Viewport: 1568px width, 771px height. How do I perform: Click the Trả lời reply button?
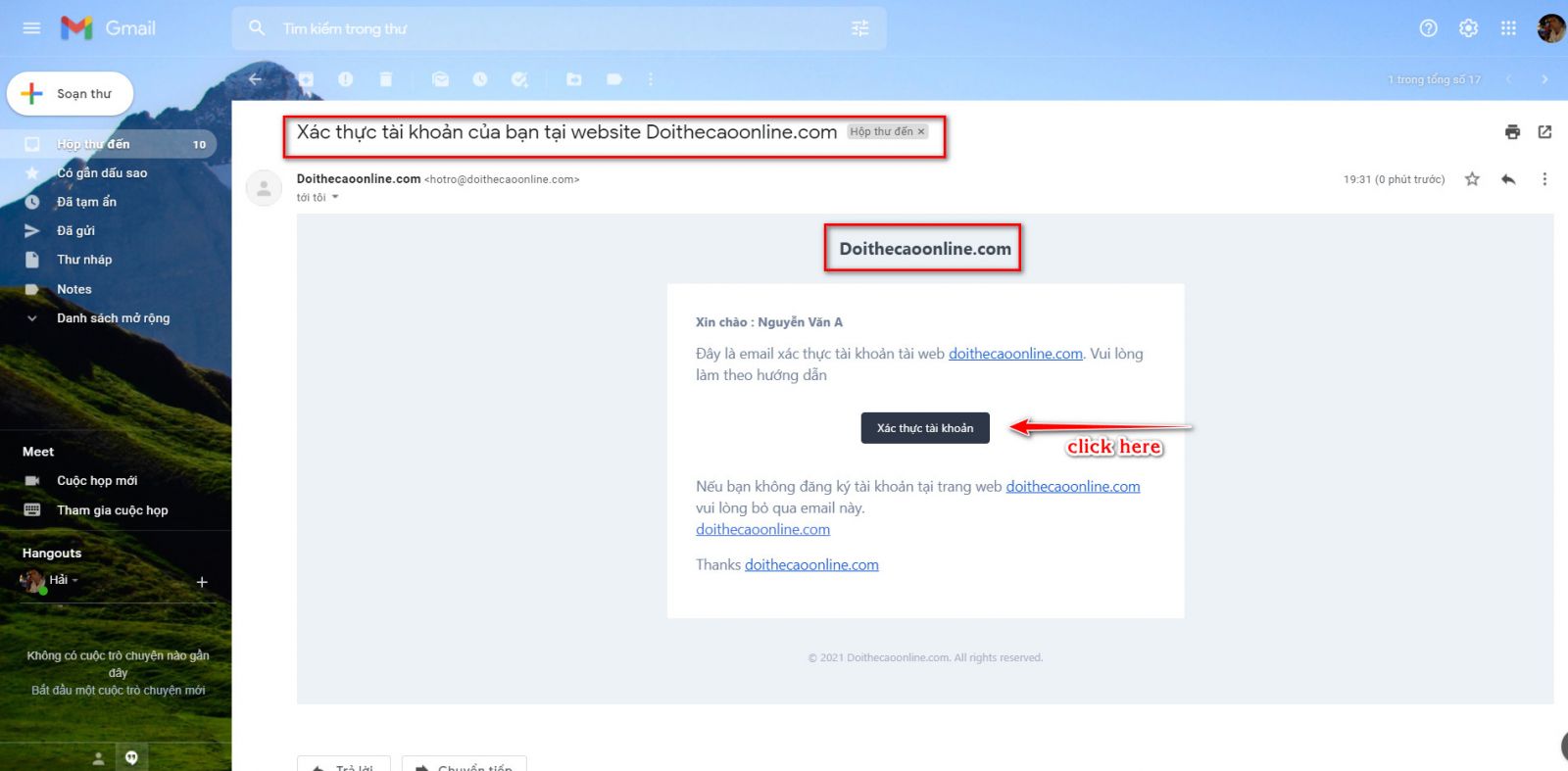point(344,764)
